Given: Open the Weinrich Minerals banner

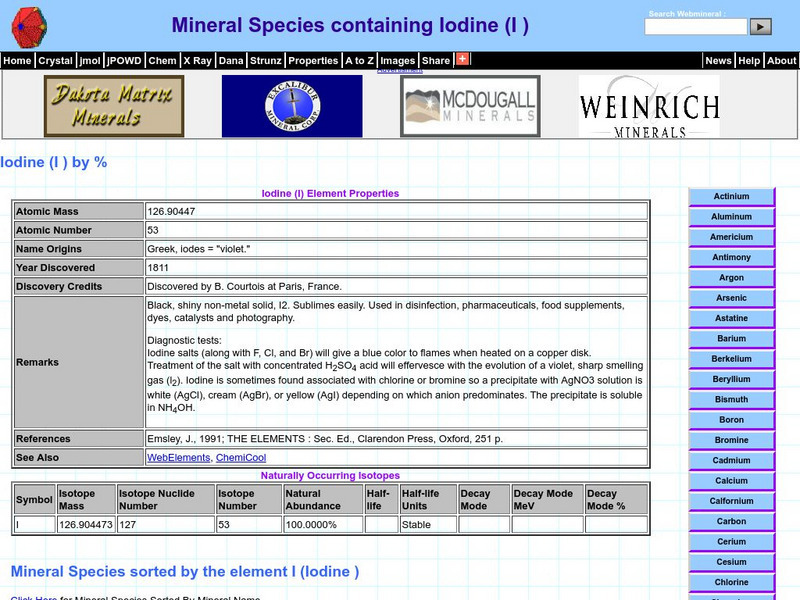Looking at the screenshot, I should 648,104.
